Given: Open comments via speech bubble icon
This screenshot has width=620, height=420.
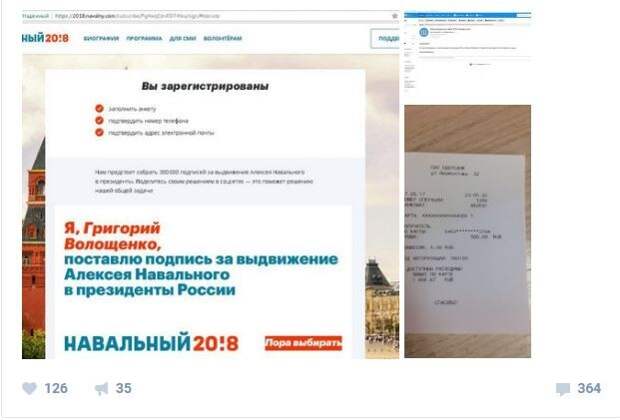Looking at the screenshot, I should click(563, 389).
